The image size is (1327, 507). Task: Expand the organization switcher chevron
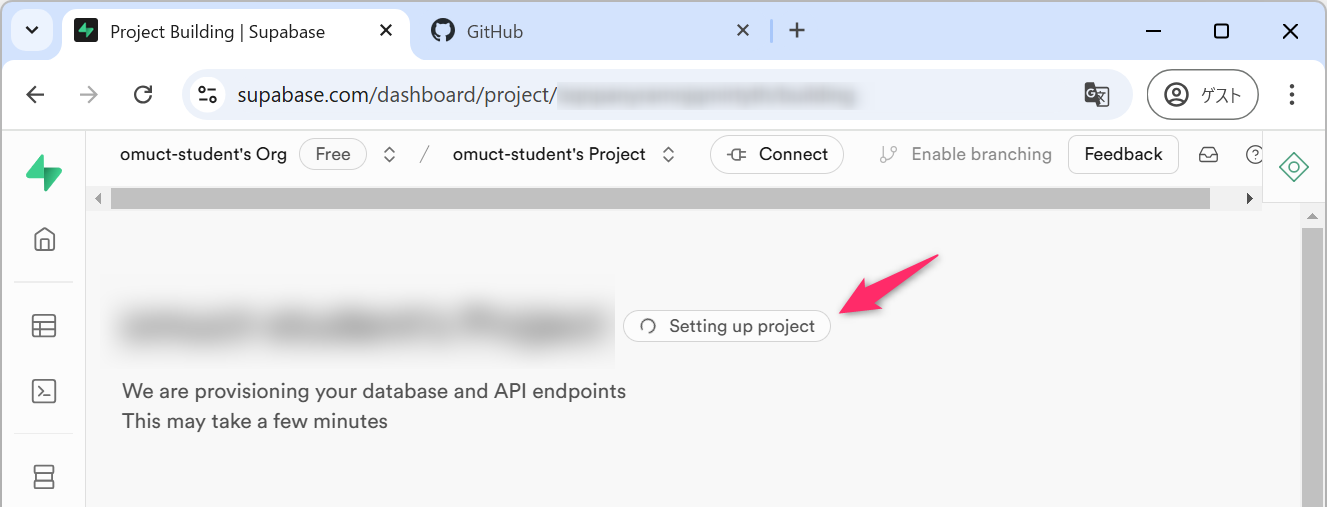point(390,155)
